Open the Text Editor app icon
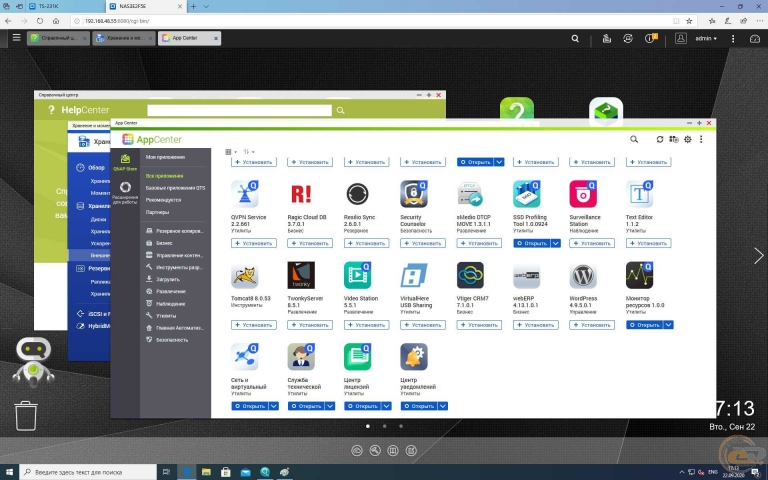 point(639,194)
